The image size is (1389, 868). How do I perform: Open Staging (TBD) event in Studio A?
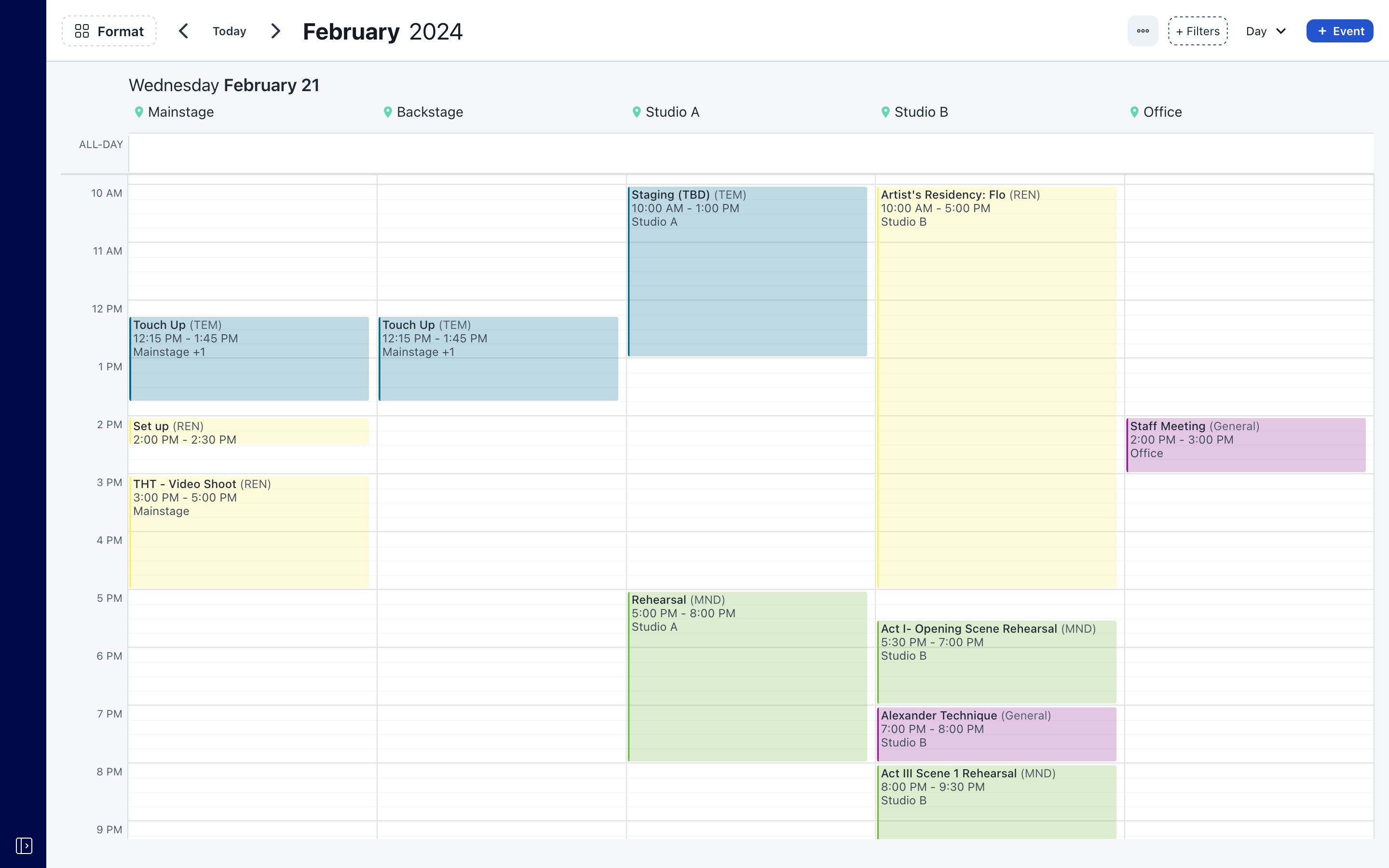747,271
